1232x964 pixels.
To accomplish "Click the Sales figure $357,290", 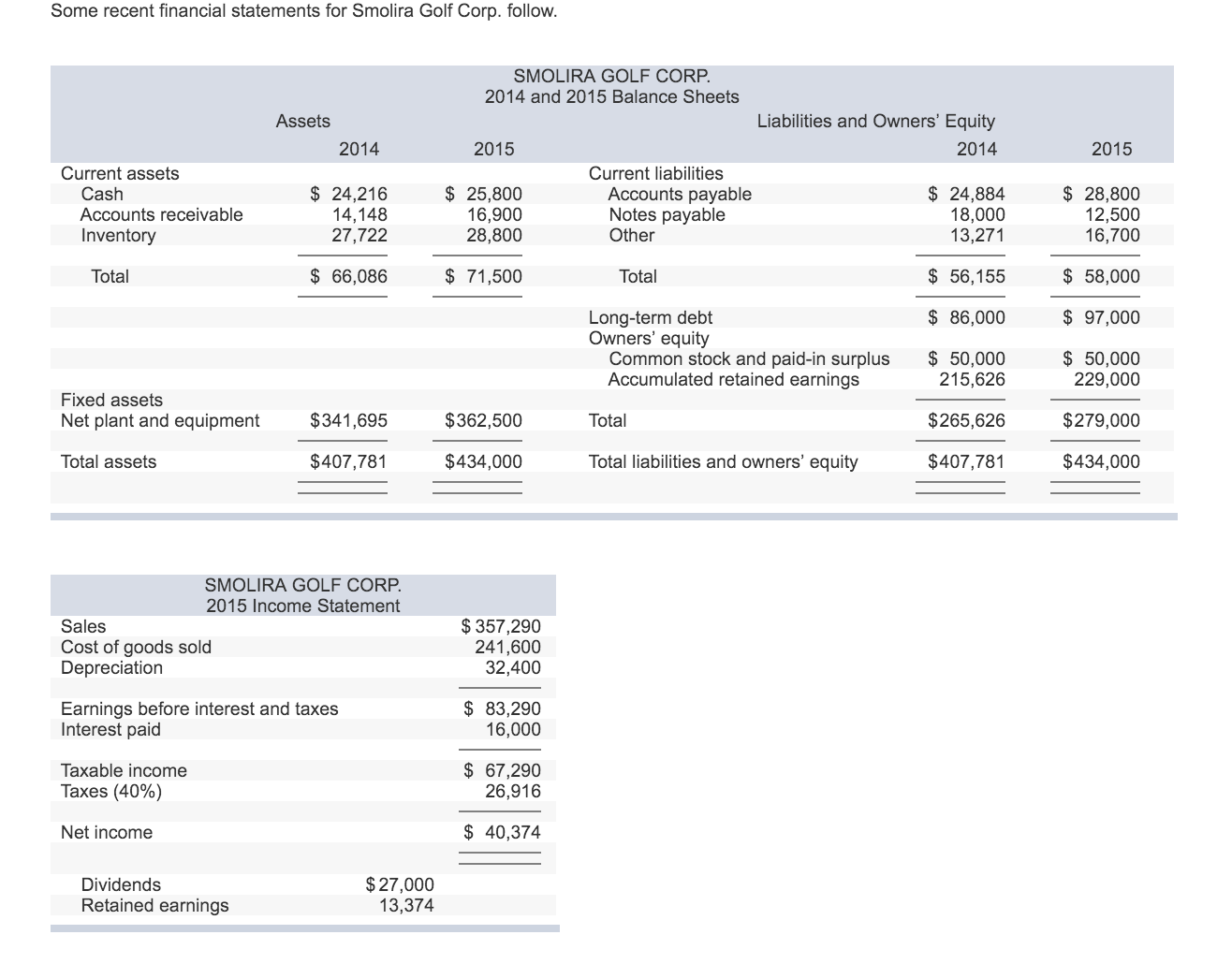I will [501, 626].
